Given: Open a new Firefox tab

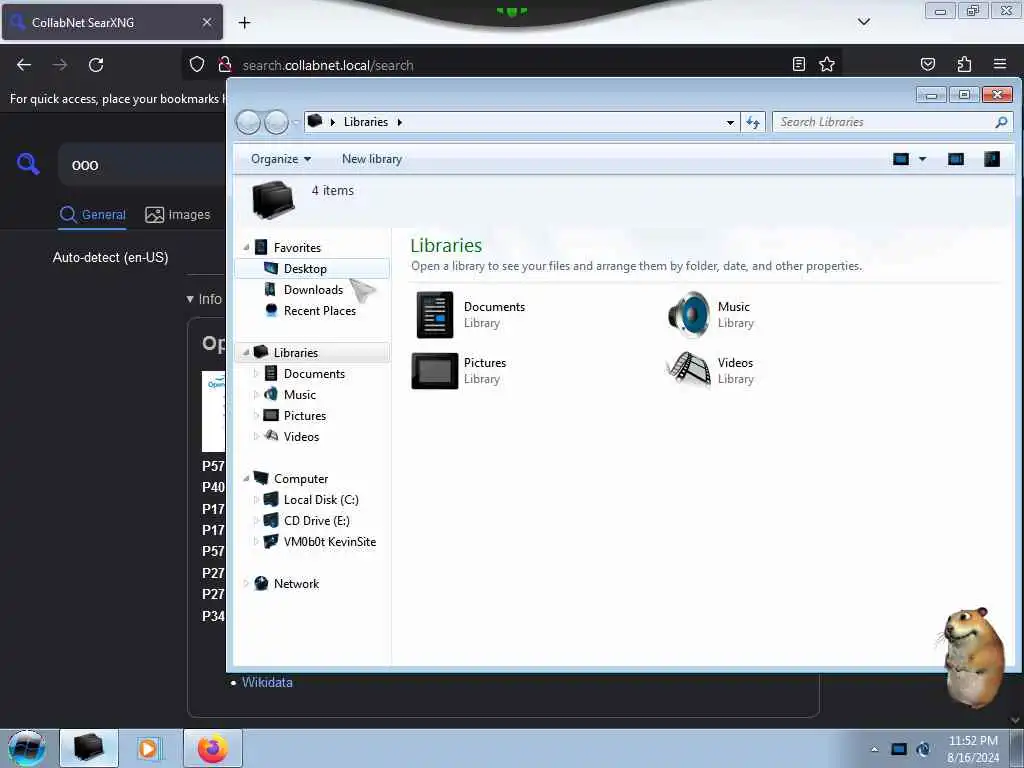Looking at the screenshot, I should coord(244,23).
